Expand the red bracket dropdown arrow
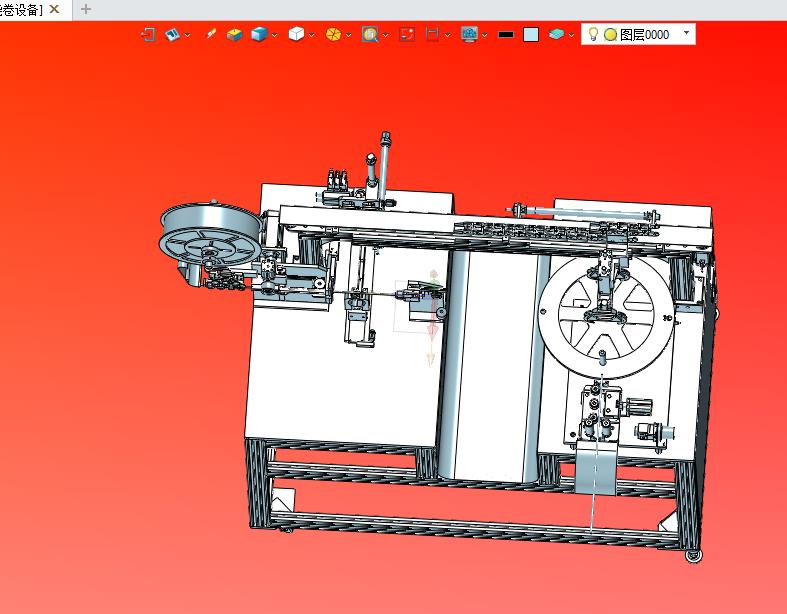Image resolution: width=787 pixels, height=614 pixels. click(448, 35)
